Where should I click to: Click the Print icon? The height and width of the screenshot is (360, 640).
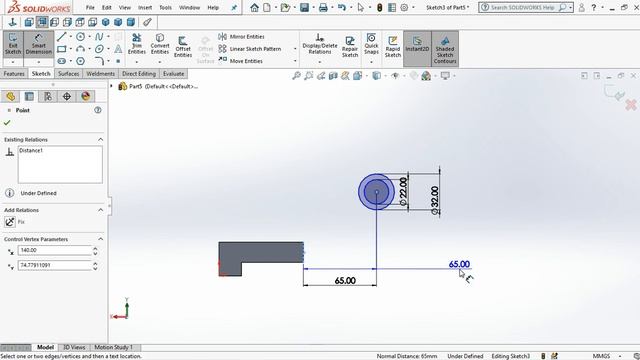tap(323, 7)
